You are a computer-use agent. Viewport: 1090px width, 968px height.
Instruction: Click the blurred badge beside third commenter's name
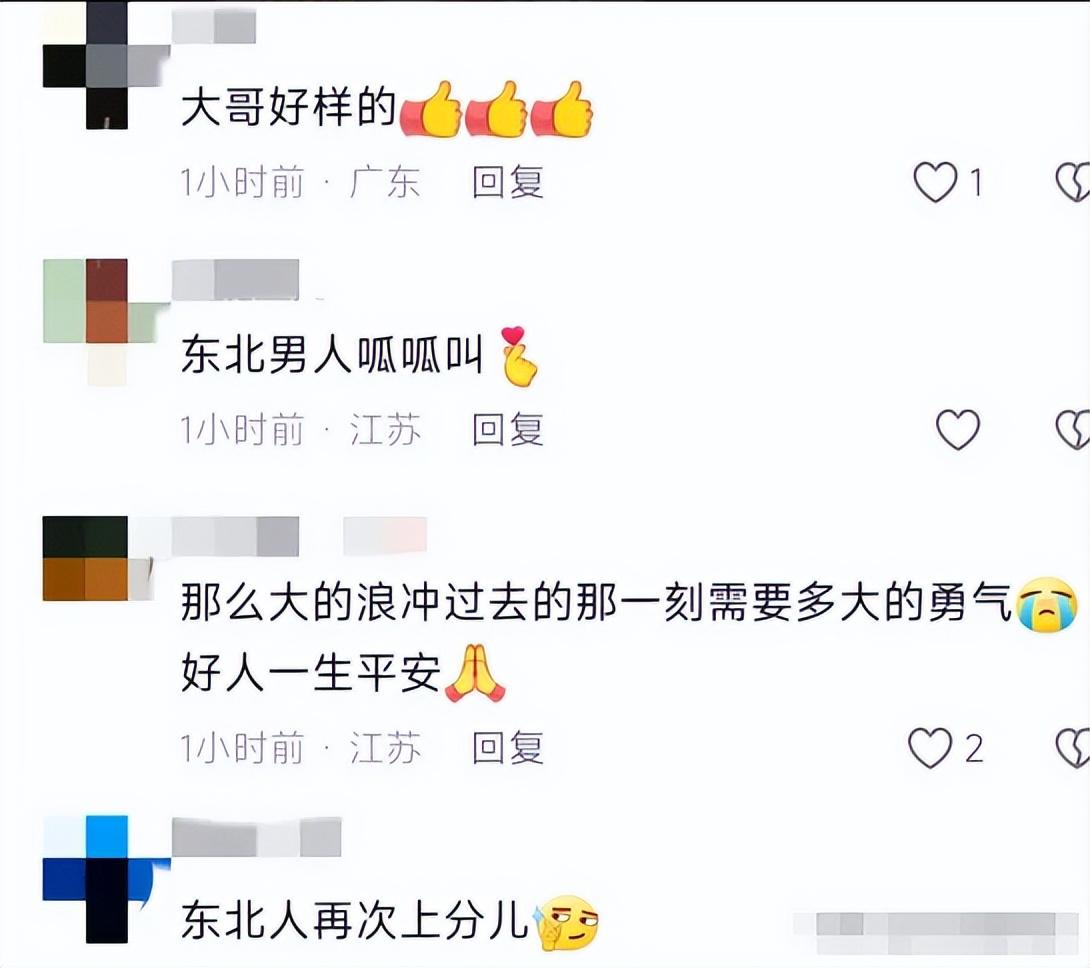pos(384,537)
